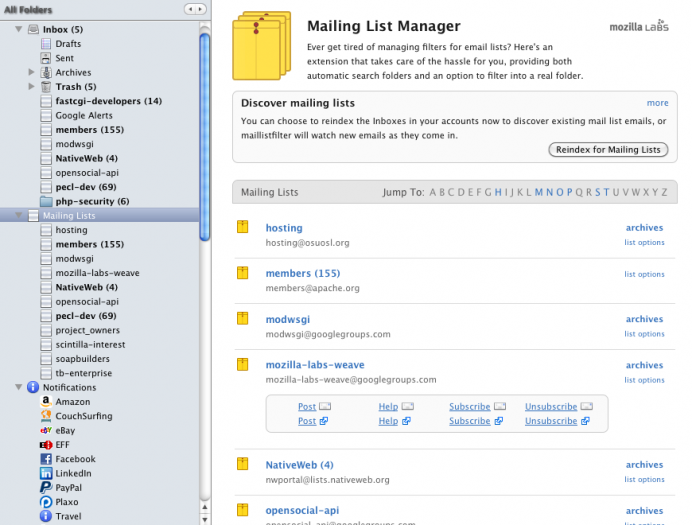Click the Sent folder icon
This screenshot has width=692, height=525.
pyautogui.click(x=46, y=58)
